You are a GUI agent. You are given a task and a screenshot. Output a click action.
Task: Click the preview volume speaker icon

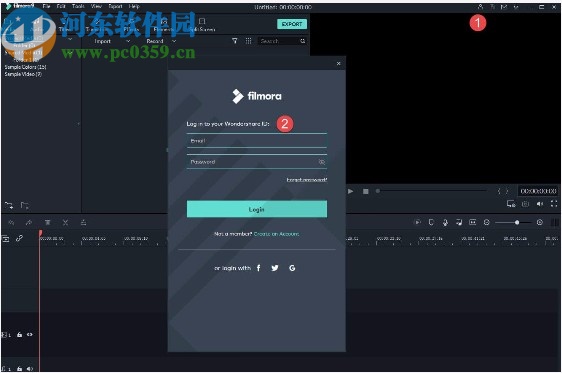coord(540,204)
